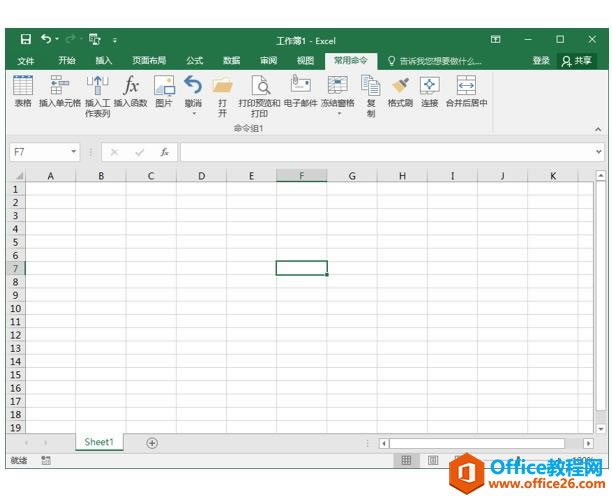Open Ribbon Display Options button
This screenshot has width=612, height=501.
496,39
